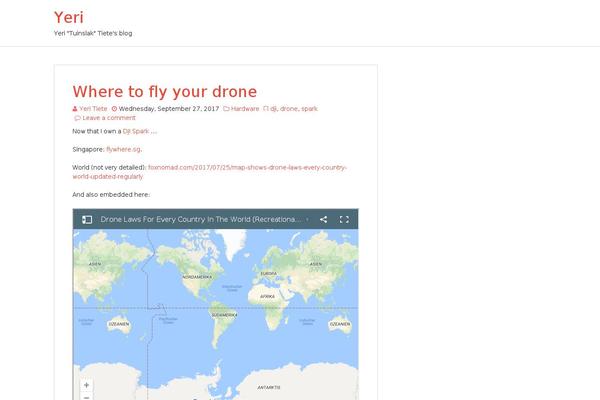Click the AFRIKA label on the map
Screen dimensions: 600x400
coord(267,297)
